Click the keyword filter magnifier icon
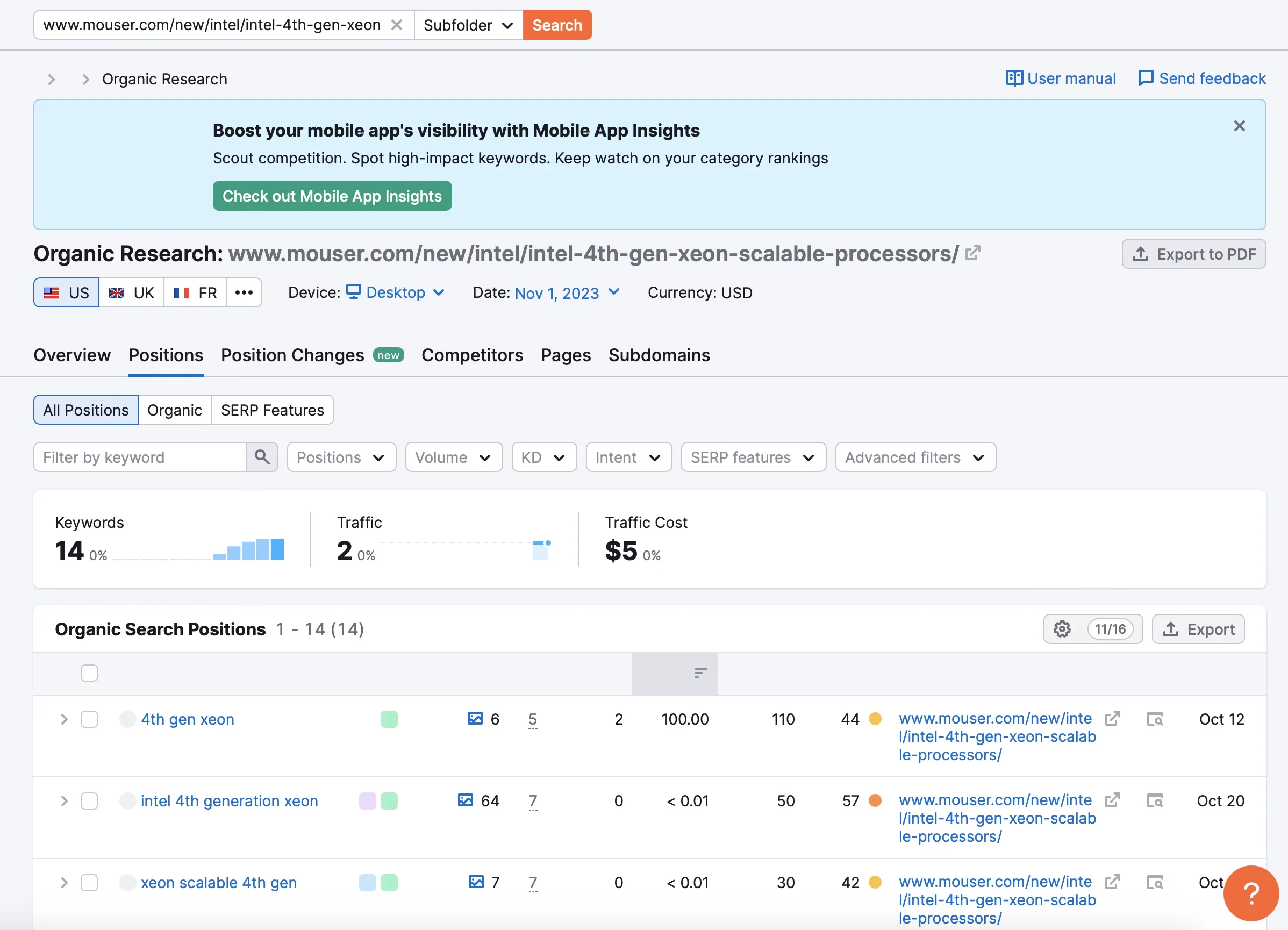Screen dimensions: 1288x930 262,457
